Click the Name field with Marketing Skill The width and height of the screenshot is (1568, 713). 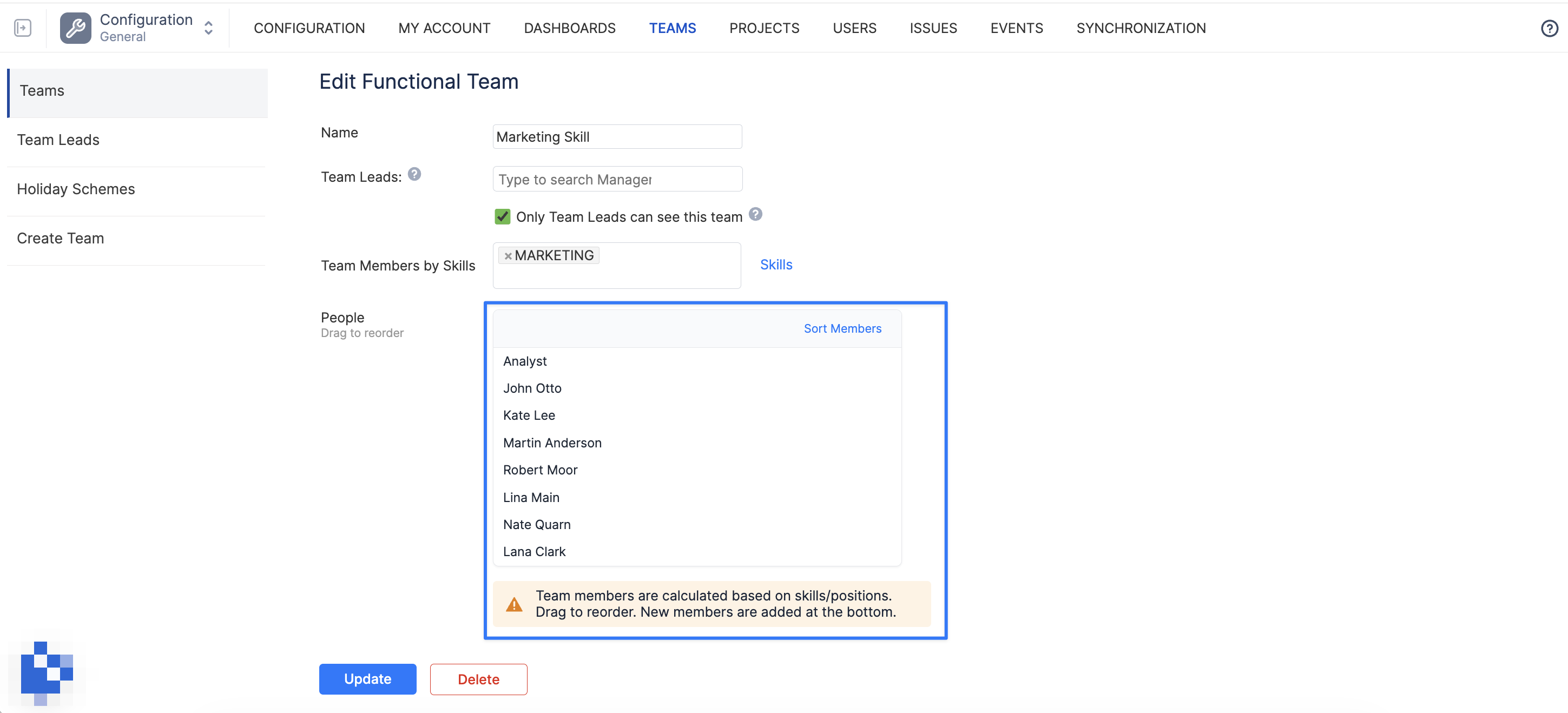(x=617, y=137)
